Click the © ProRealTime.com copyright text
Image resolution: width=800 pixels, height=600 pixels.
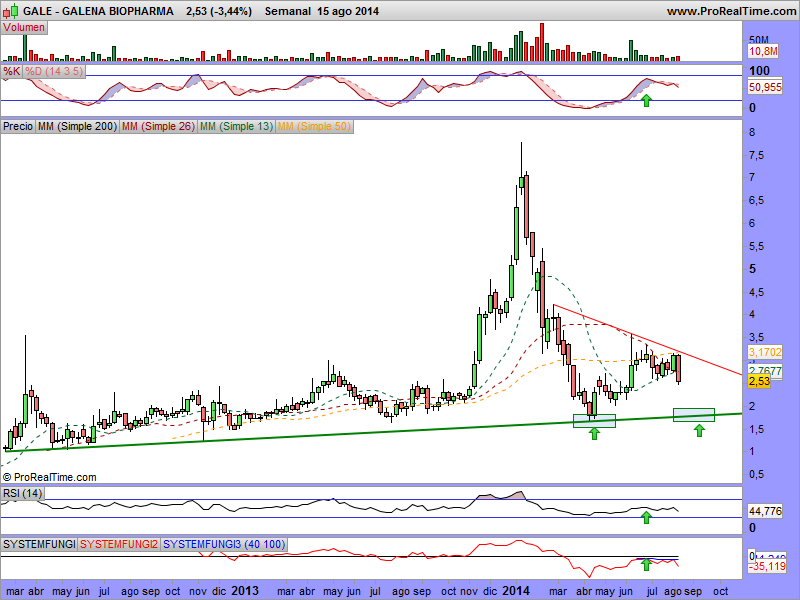click(49, 478)
